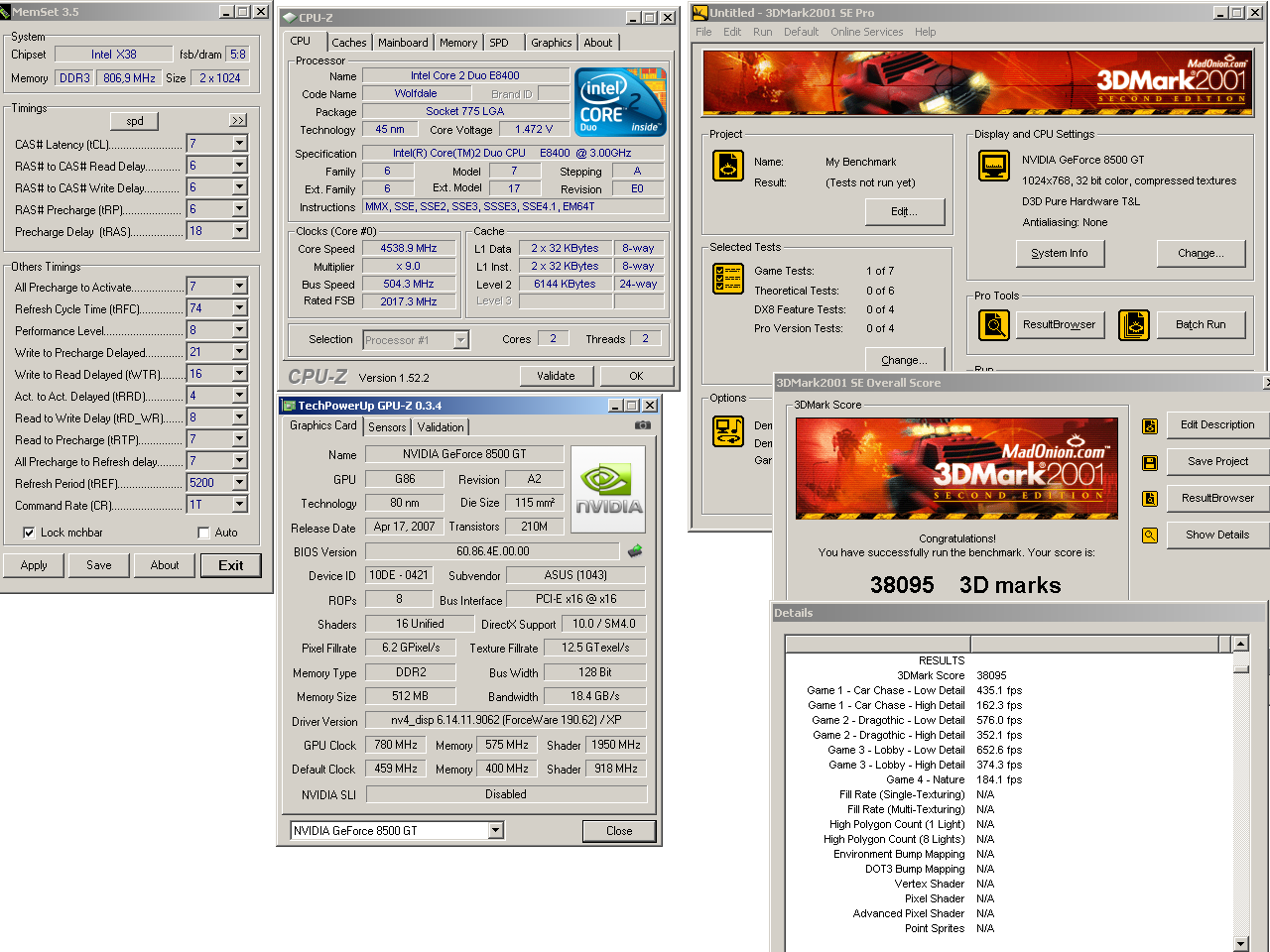The height and width of the screenshot is (952, 1270).
Task: Click the About button in MemSet
Action: 165,565
